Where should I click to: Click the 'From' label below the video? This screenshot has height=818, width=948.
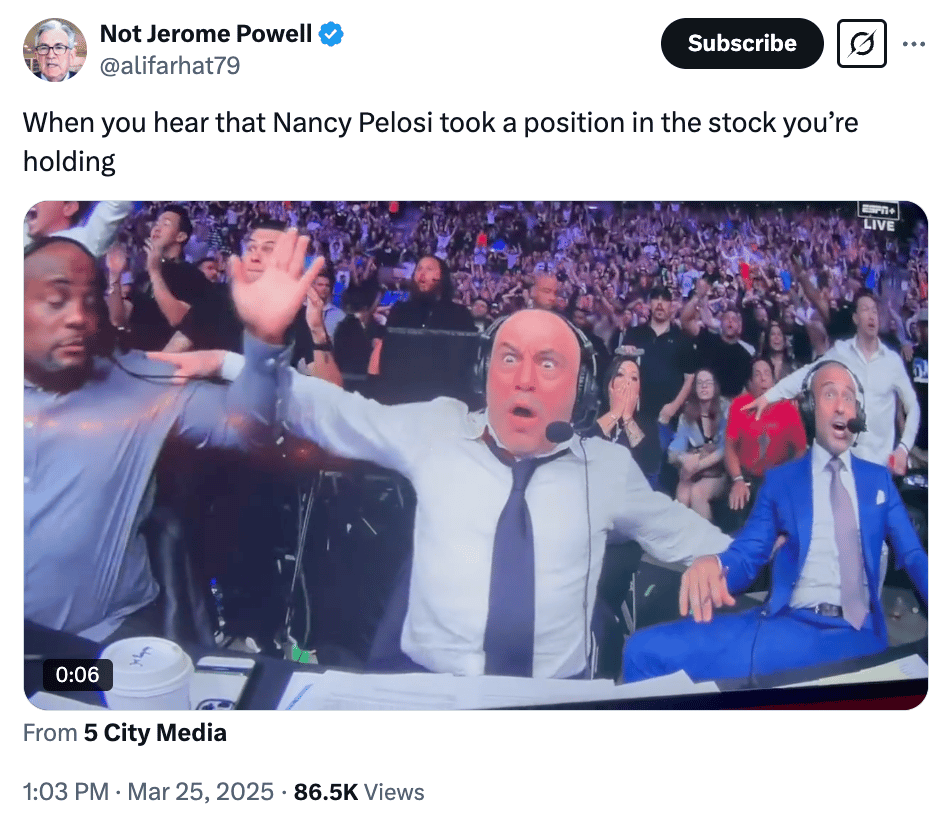50,733
